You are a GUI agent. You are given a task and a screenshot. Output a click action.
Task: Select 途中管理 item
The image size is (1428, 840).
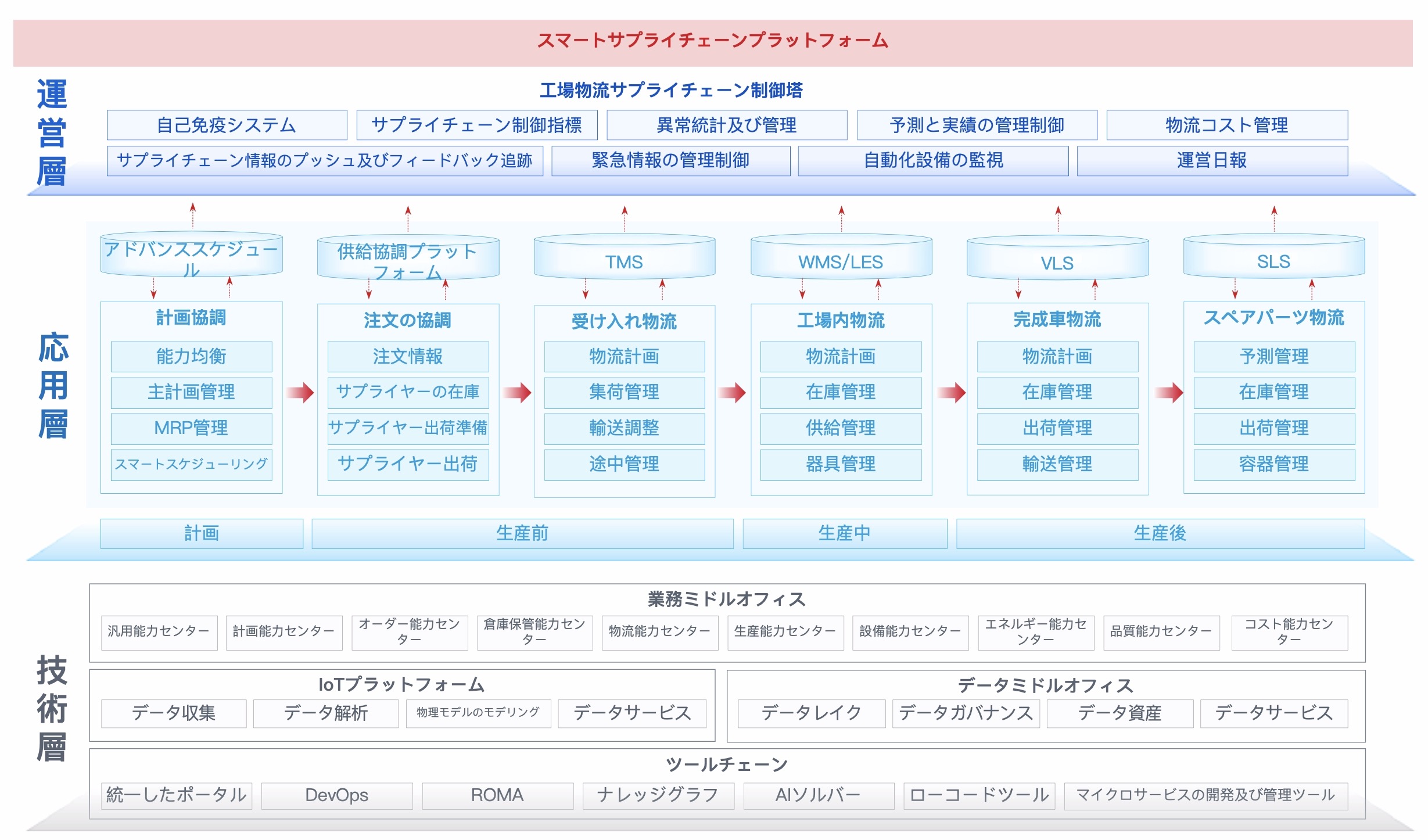coord(625,465)
